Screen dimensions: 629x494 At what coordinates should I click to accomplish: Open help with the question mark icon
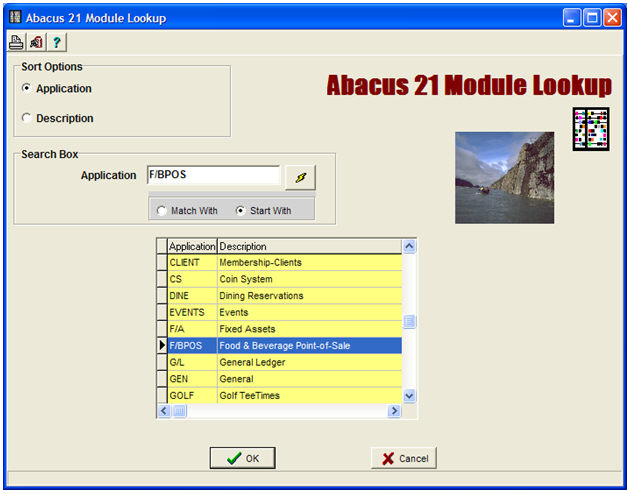pos(57,42)
